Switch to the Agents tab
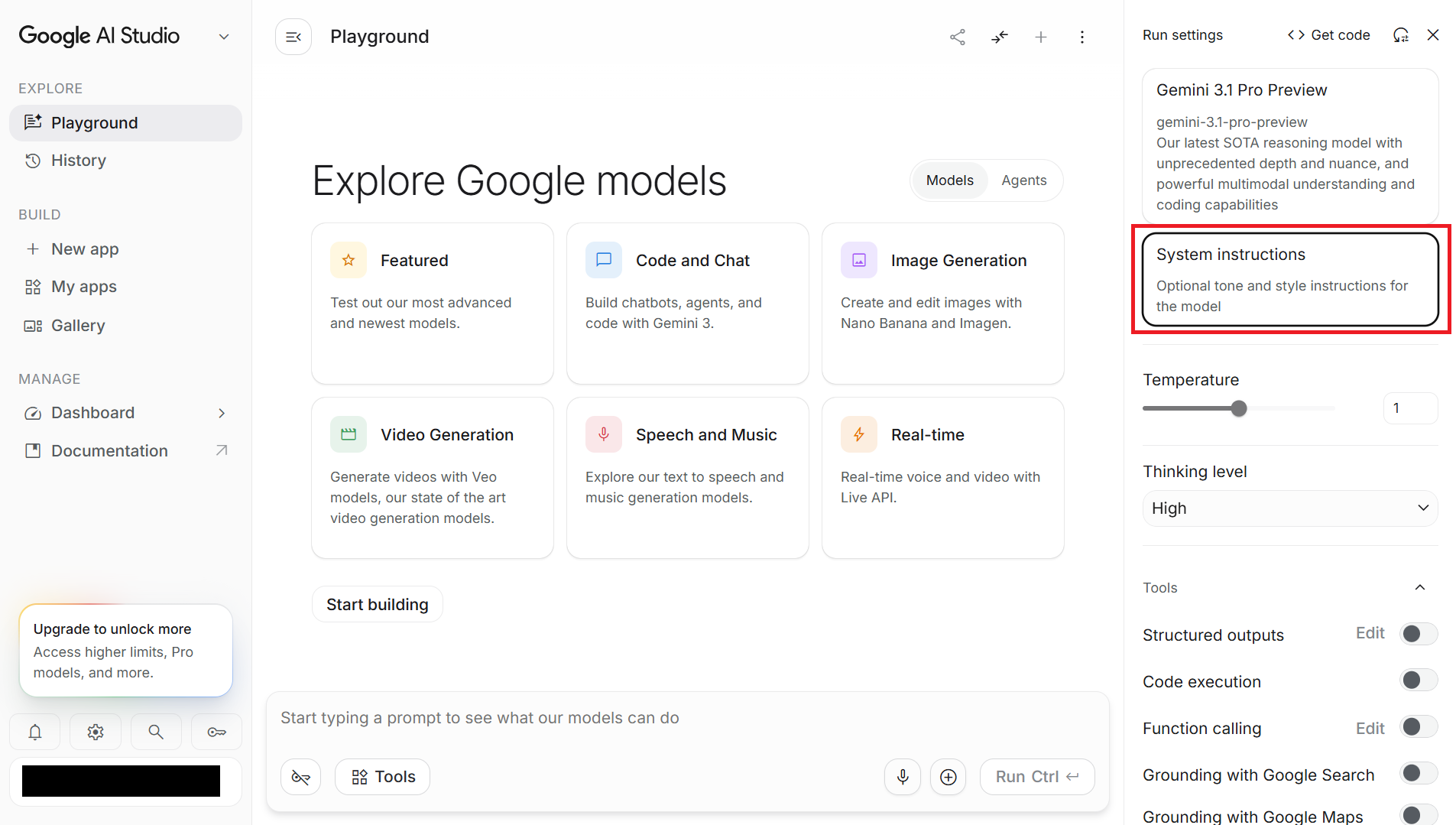Image resolution: width=1456 pixels, height=825 pixels. click(1024, 180)
